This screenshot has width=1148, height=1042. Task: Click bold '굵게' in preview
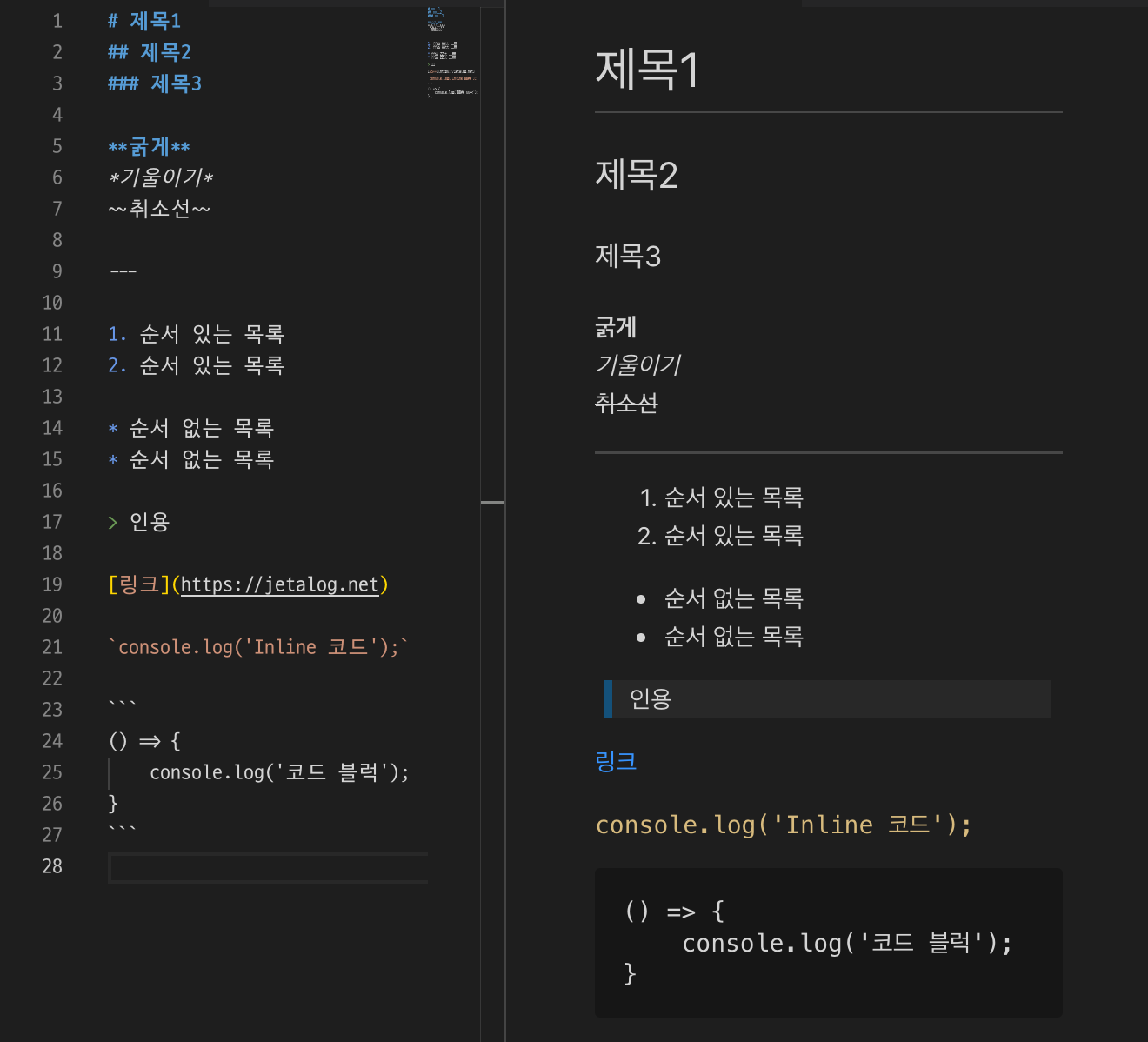pyautogui.click(x=616, y=327)
